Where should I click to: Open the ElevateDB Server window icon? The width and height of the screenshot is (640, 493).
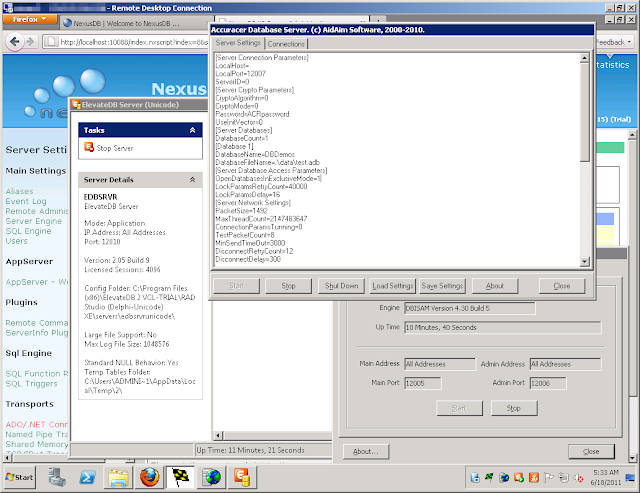(76, 104)
